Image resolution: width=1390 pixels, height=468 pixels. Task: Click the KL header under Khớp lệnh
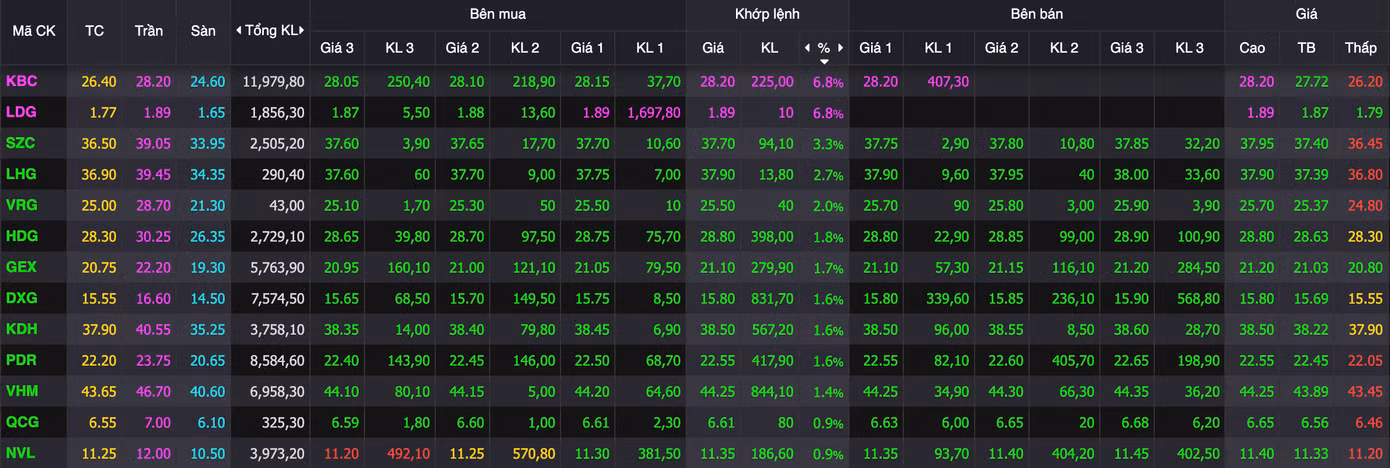769,47
